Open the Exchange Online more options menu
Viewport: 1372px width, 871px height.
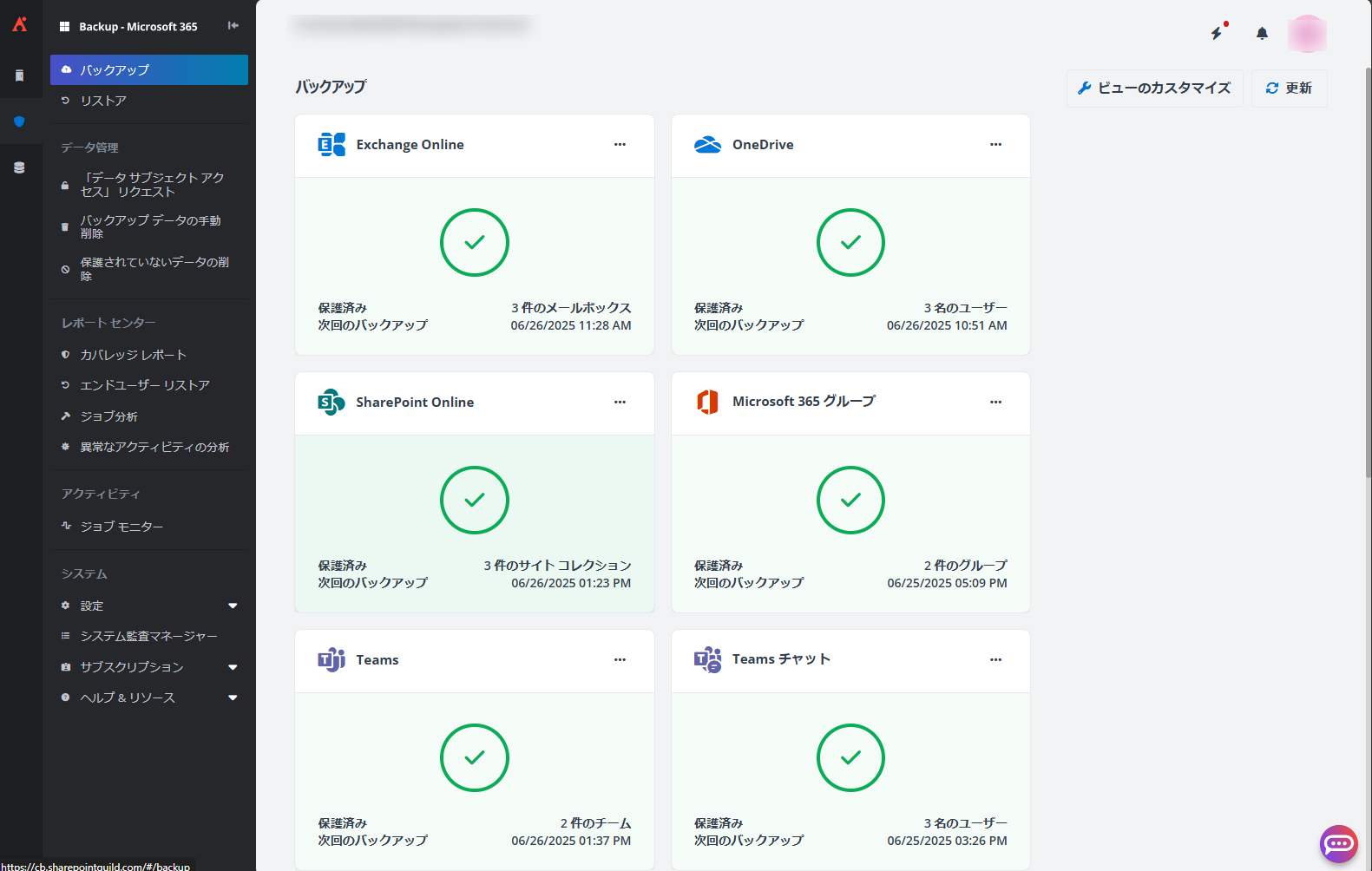pyautogui.click(x=620, y=145)
